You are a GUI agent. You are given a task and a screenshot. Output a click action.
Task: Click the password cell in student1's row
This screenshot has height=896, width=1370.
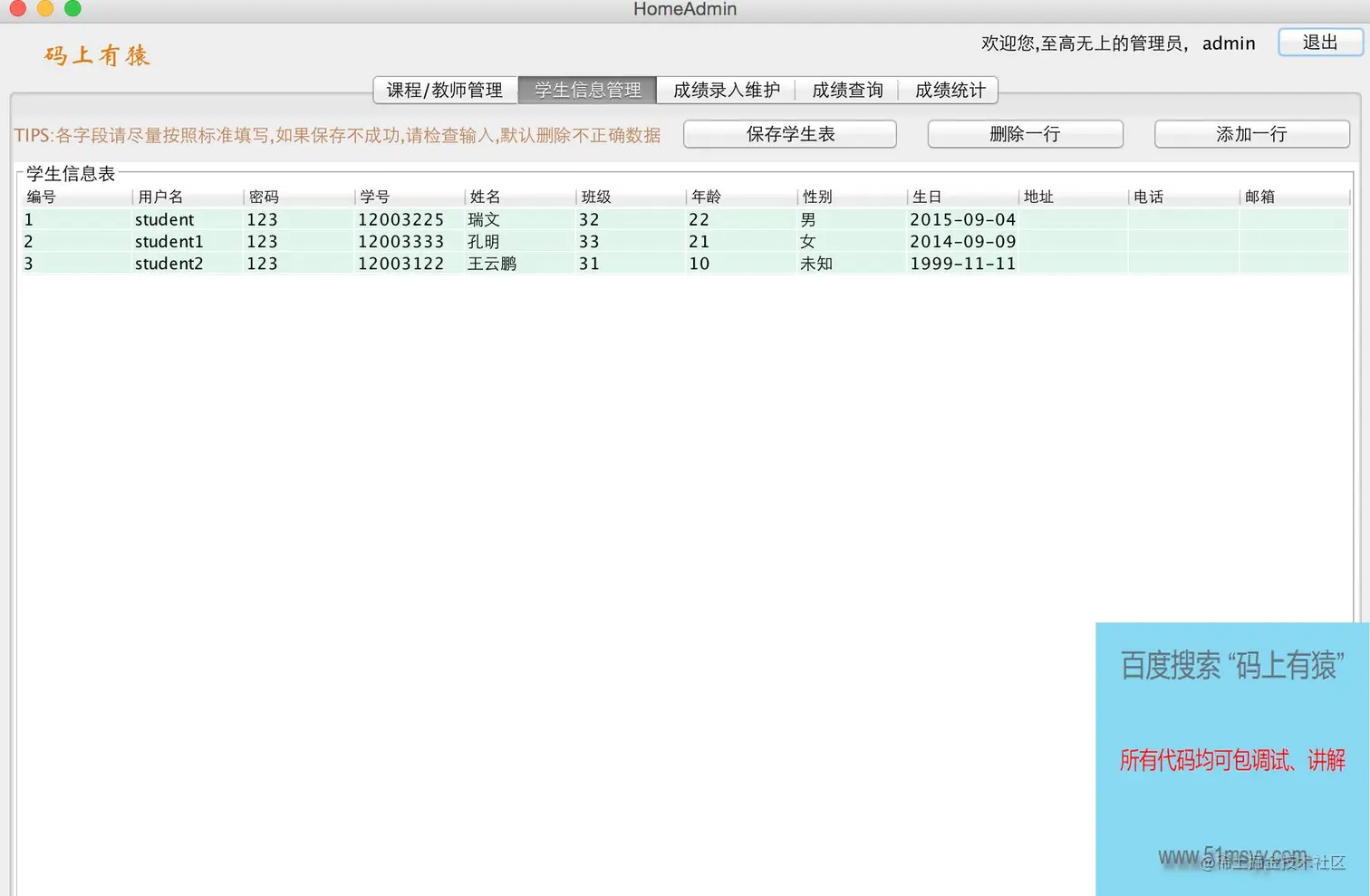(299, 242)
